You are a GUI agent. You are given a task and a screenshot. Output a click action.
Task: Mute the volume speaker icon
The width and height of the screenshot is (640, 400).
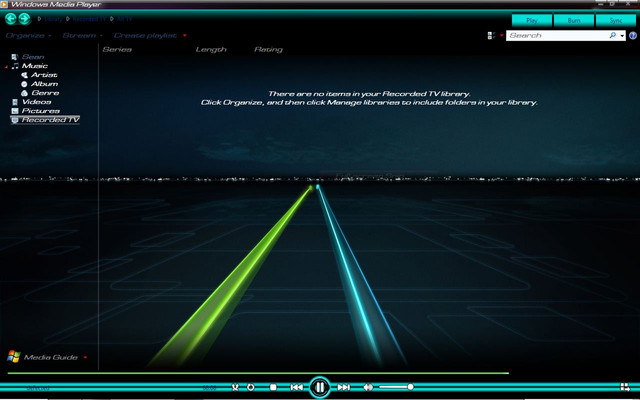(x=368, y=387)
